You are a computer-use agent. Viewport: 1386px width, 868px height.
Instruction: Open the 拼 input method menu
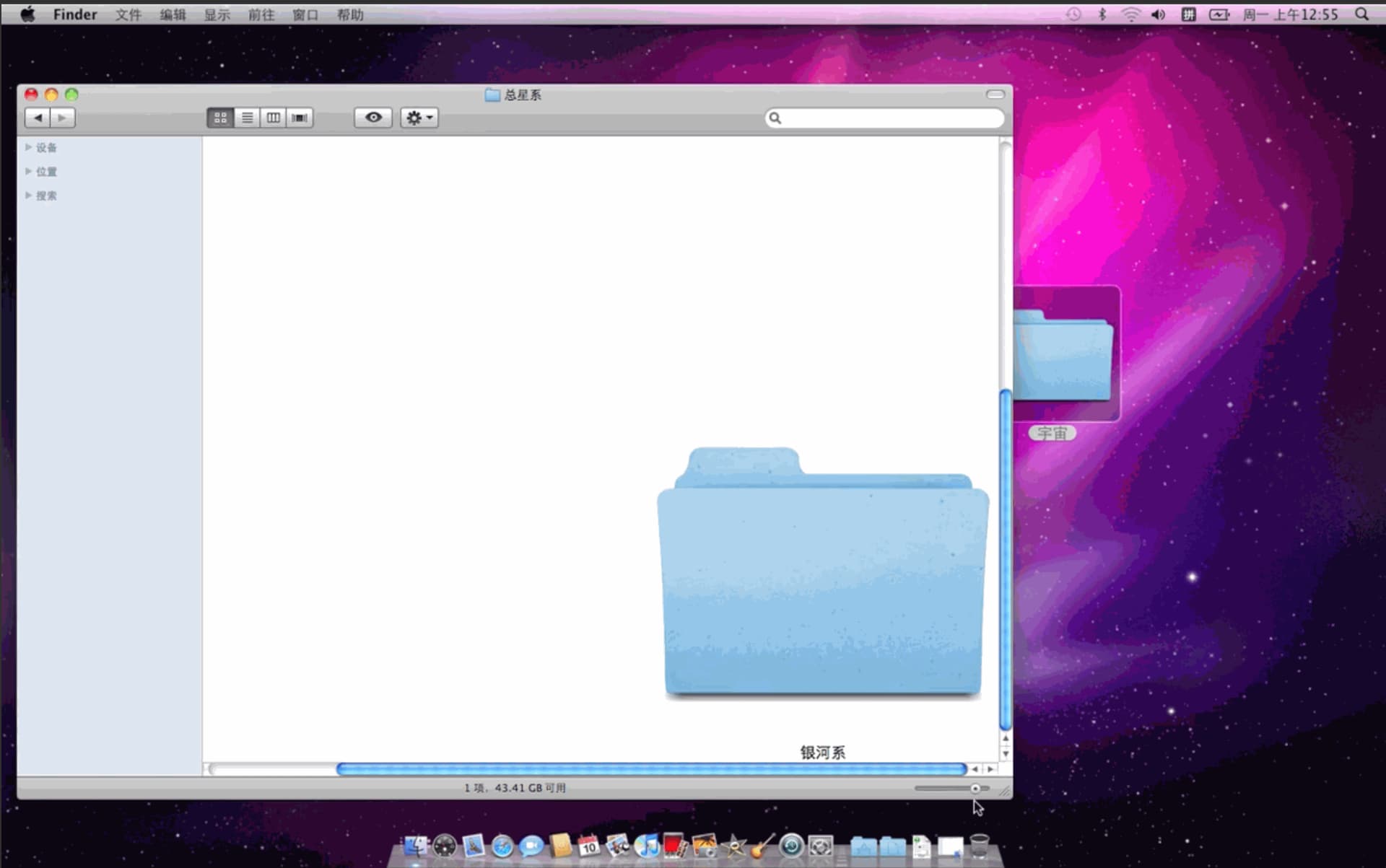[1188, 14]
